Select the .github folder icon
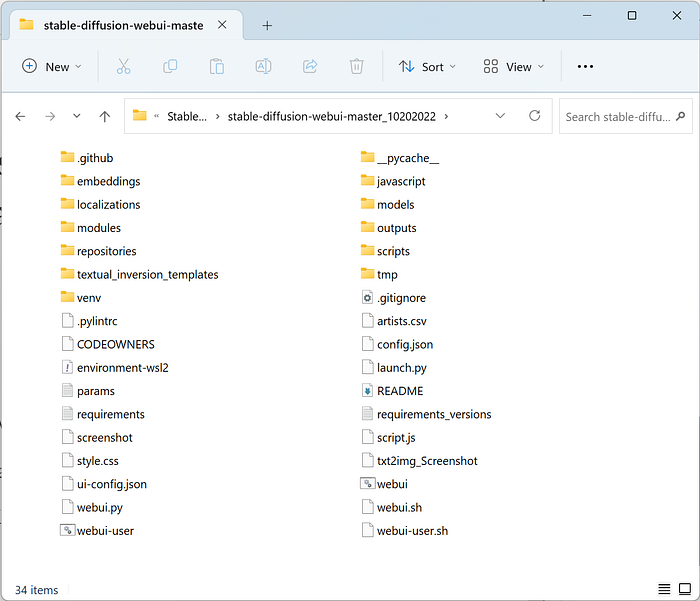The height and width of the screenshot is (601, 700). point(67,157)
